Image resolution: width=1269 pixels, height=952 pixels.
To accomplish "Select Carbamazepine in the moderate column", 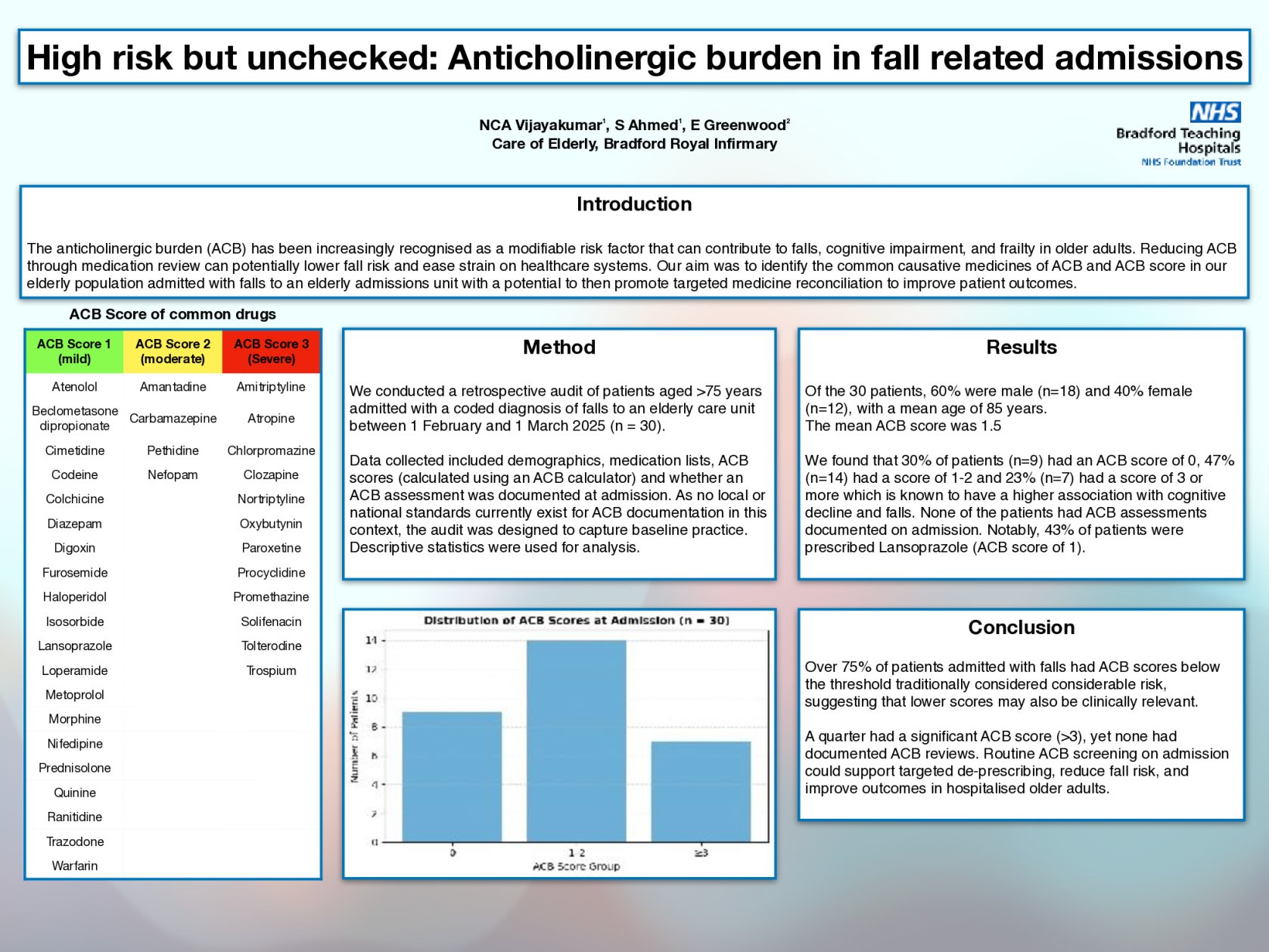I will [x=173, y=418].
